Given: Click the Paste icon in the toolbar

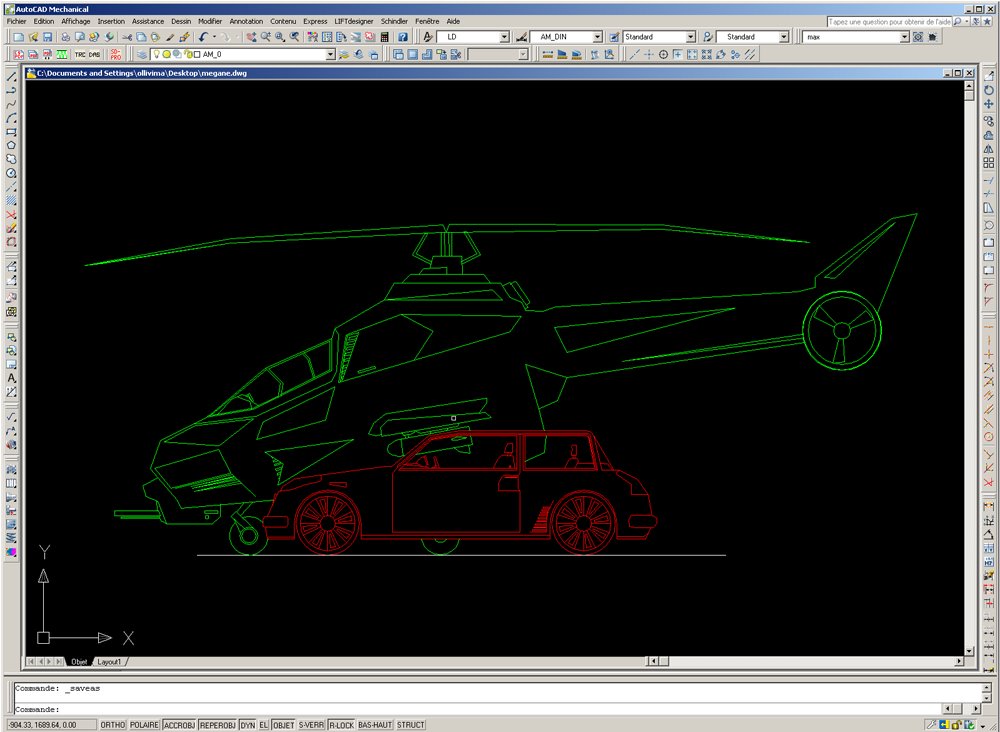Looking at the screenshot, I should tap(155, 37).
